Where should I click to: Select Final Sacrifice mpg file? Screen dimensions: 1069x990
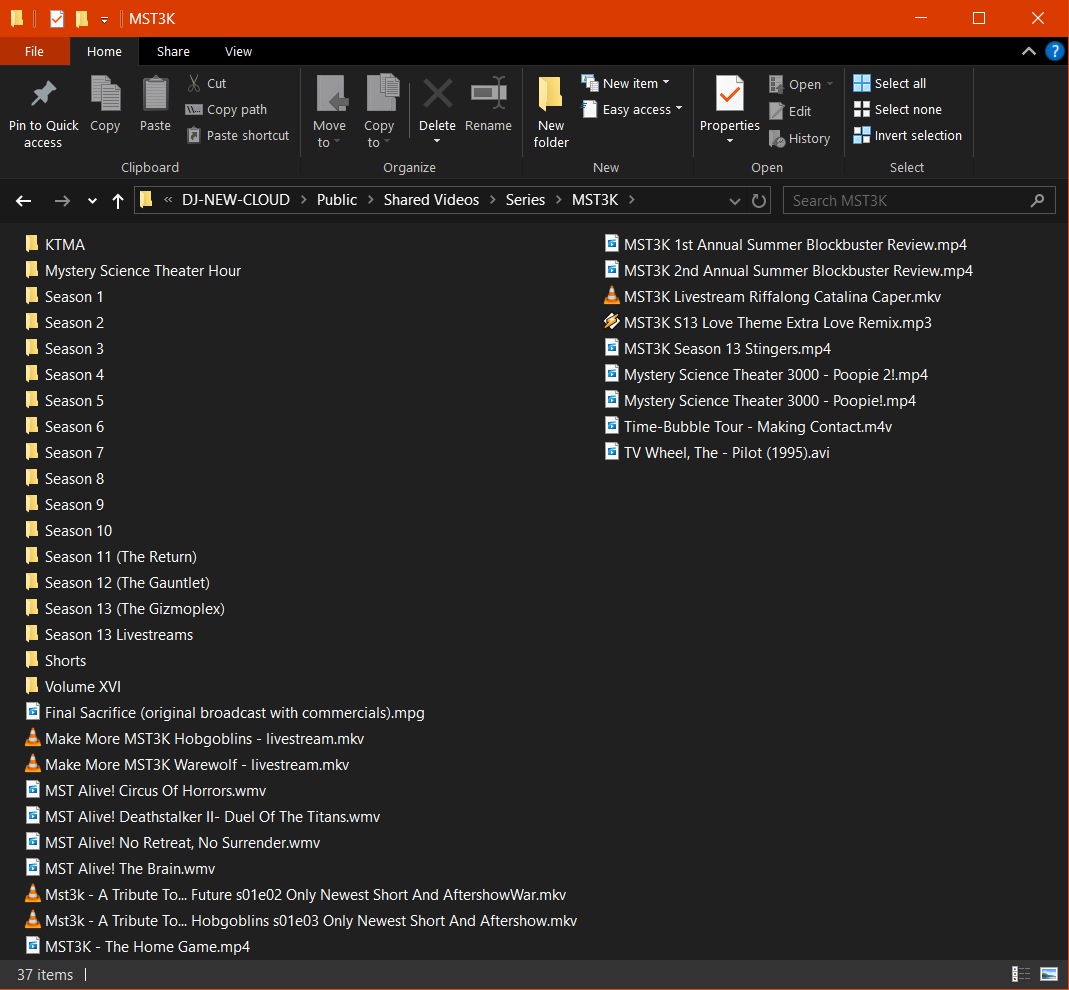tap(225, 712)
